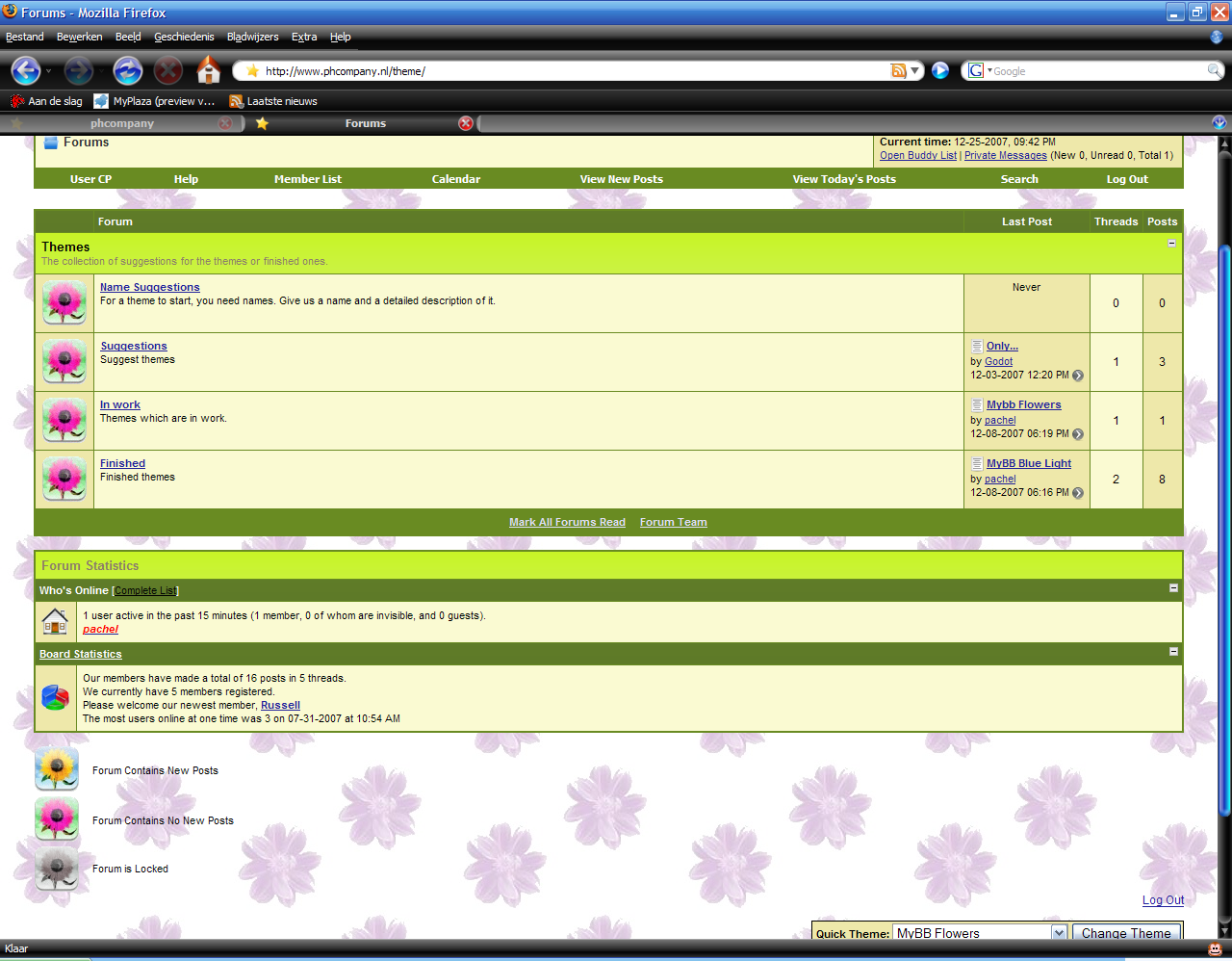This screenshot has width=1232, height=961.
Task: Open the address bar history dropdown arrow
Action: click(x=915, y=70)
